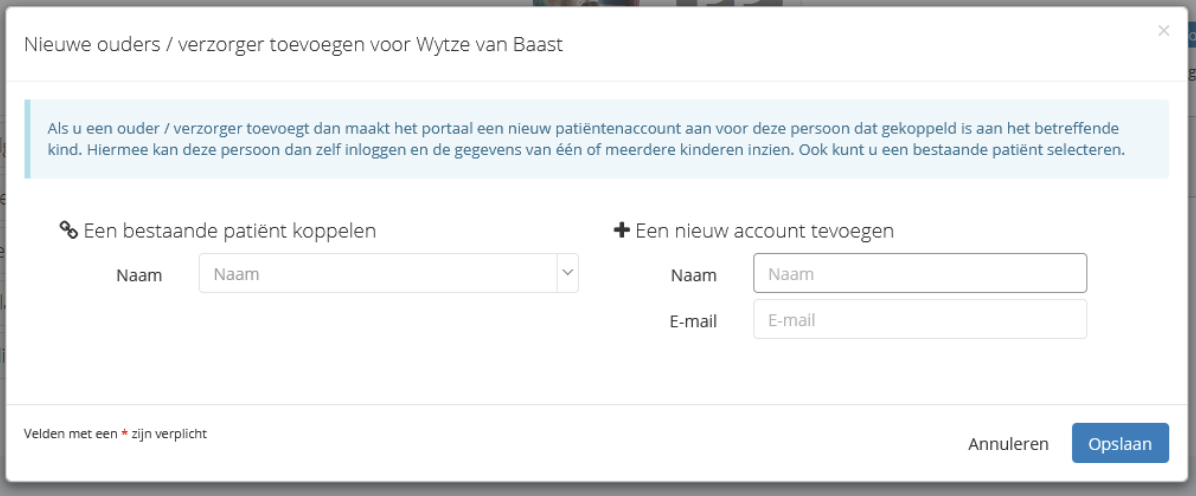Click the heading 'Een nieuw account tevoegen'

click(765, 230)
